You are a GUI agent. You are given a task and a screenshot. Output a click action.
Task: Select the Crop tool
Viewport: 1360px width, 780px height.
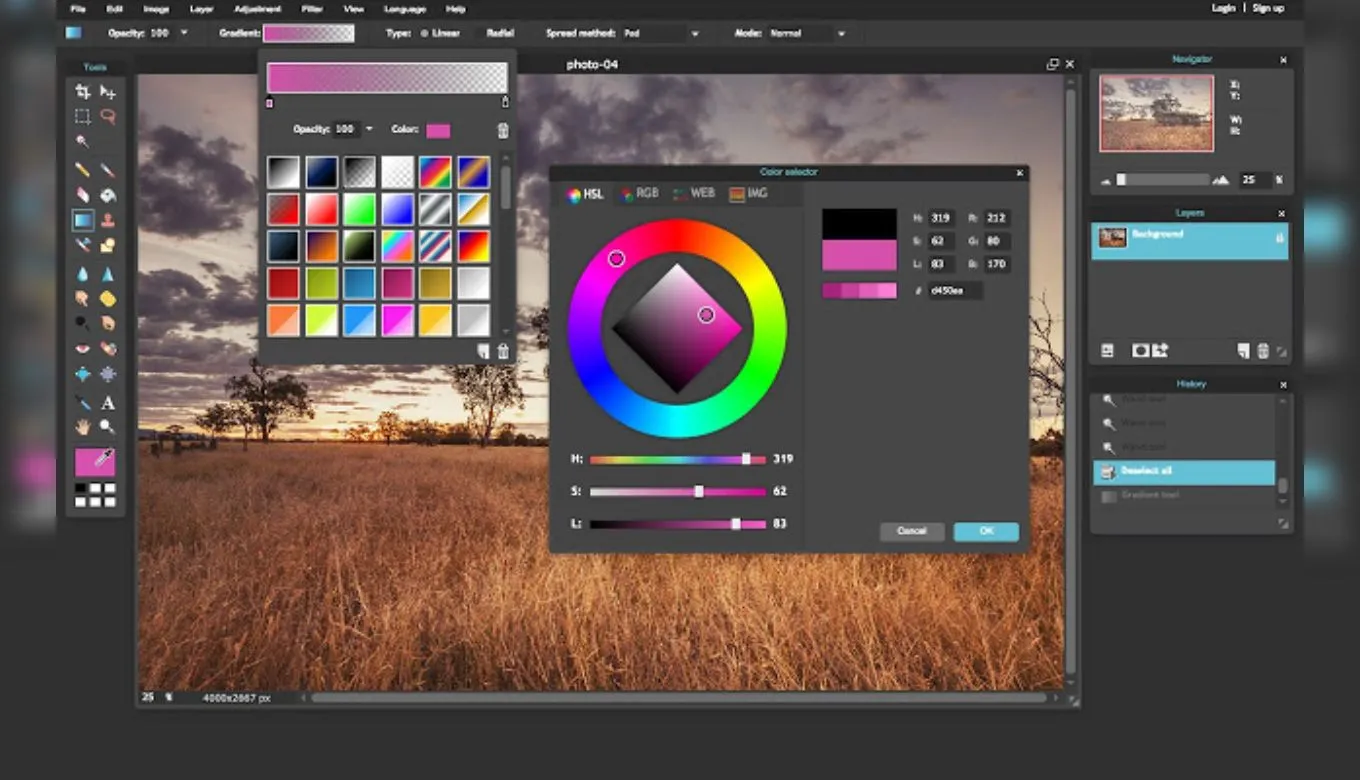pyautogui.click(x=83, y=92)
